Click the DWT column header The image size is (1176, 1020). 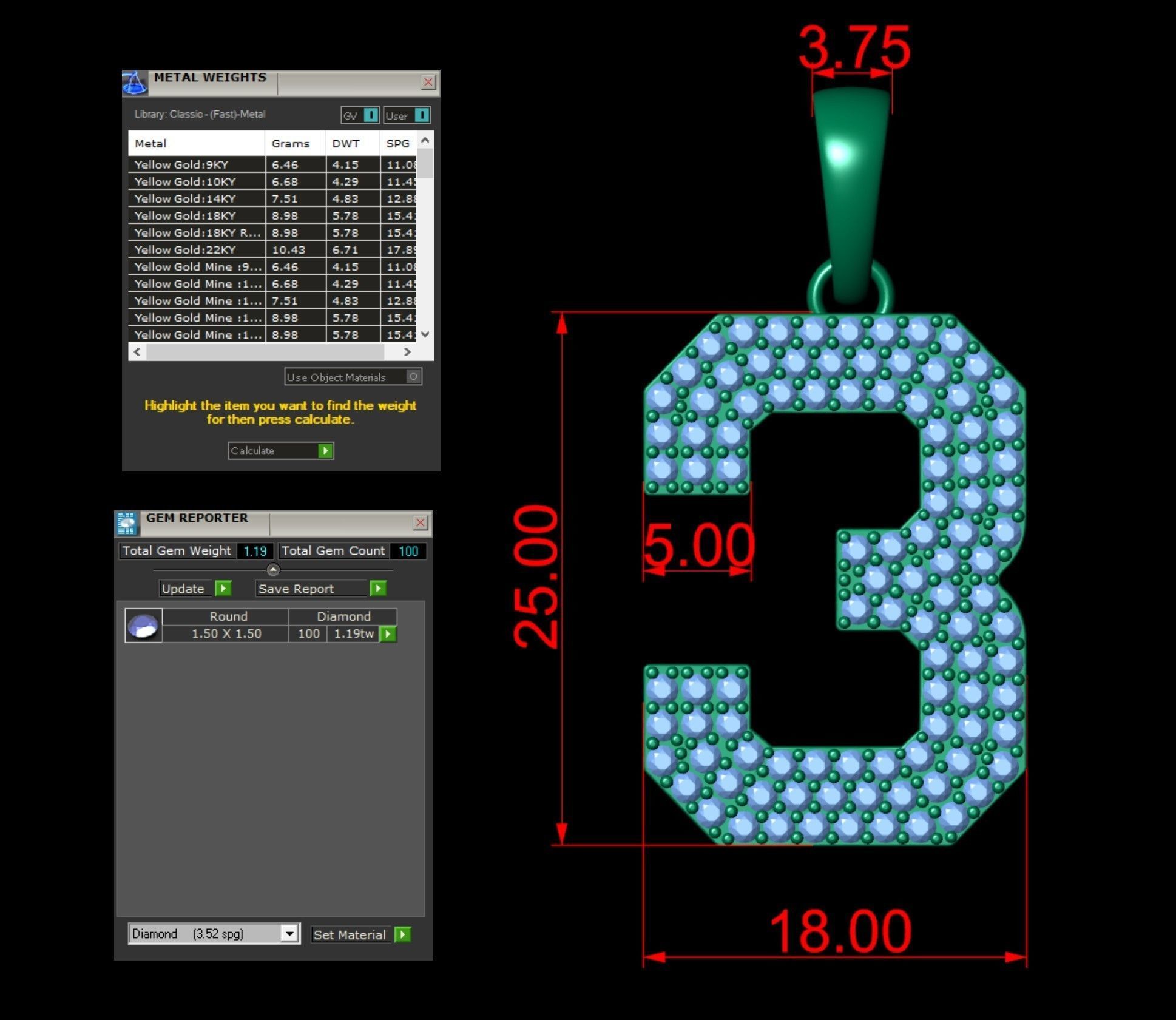point(353,144)
